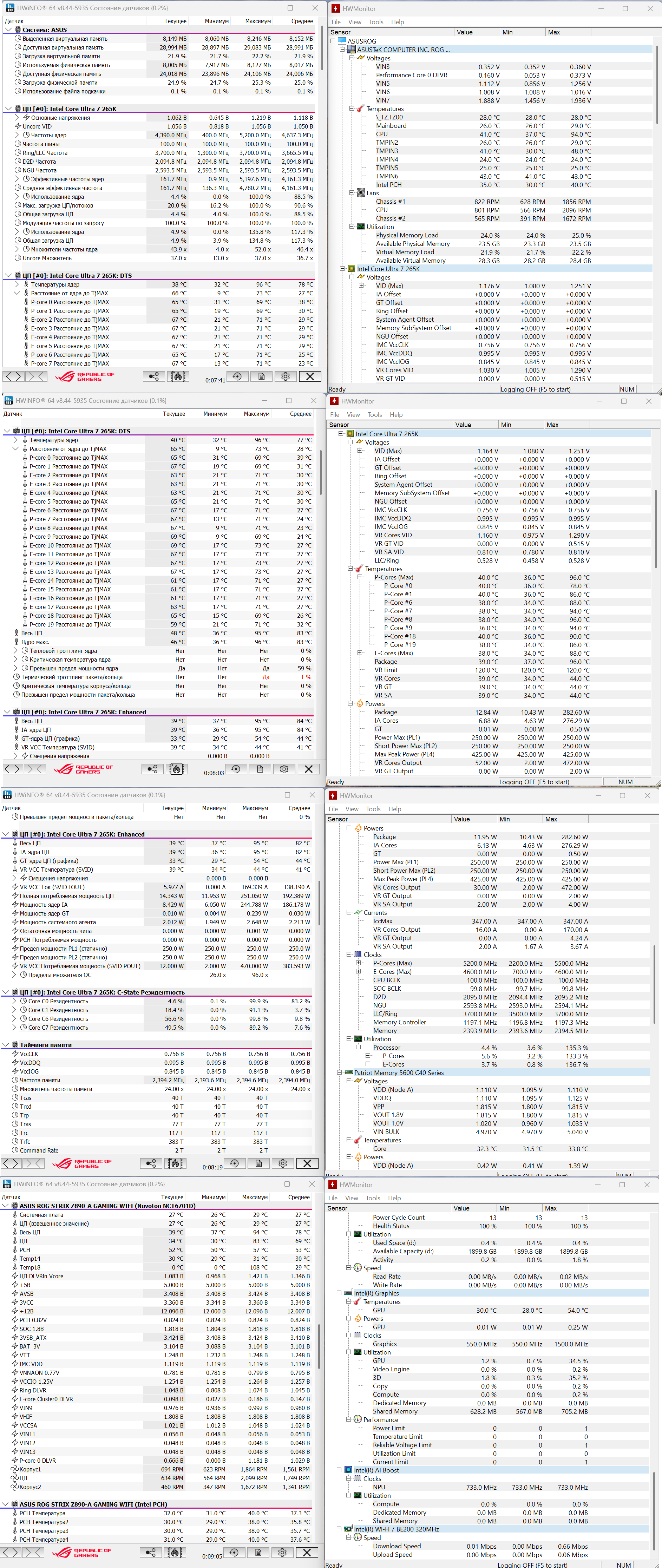Open Help menu in the bottom HWMonitor window
Viewport: 662px width, 1568px height.
coord(394,1198)
